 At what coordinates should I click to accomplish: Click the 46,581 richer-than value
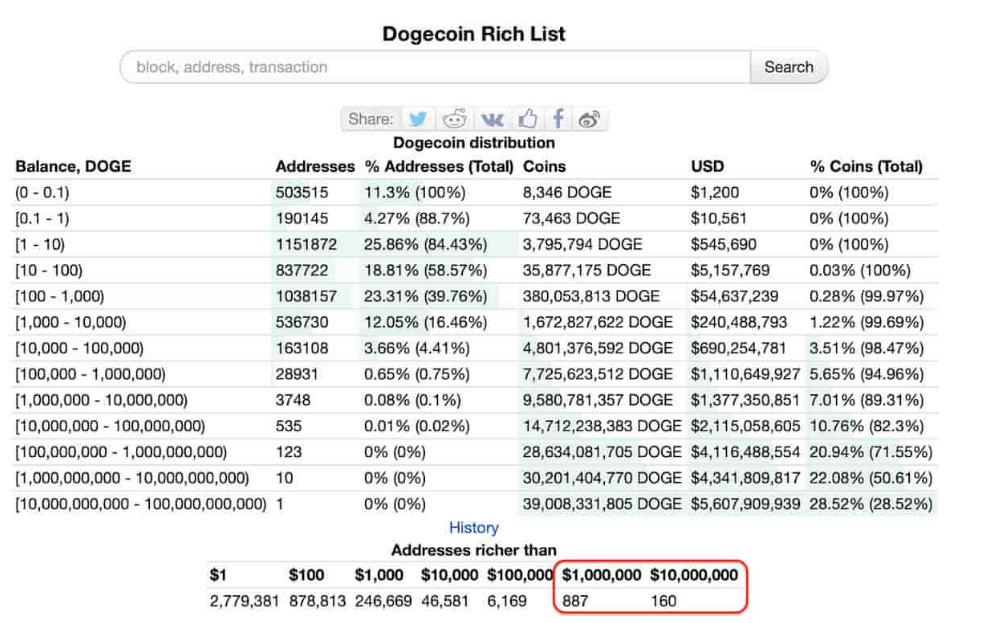[445, 601]
